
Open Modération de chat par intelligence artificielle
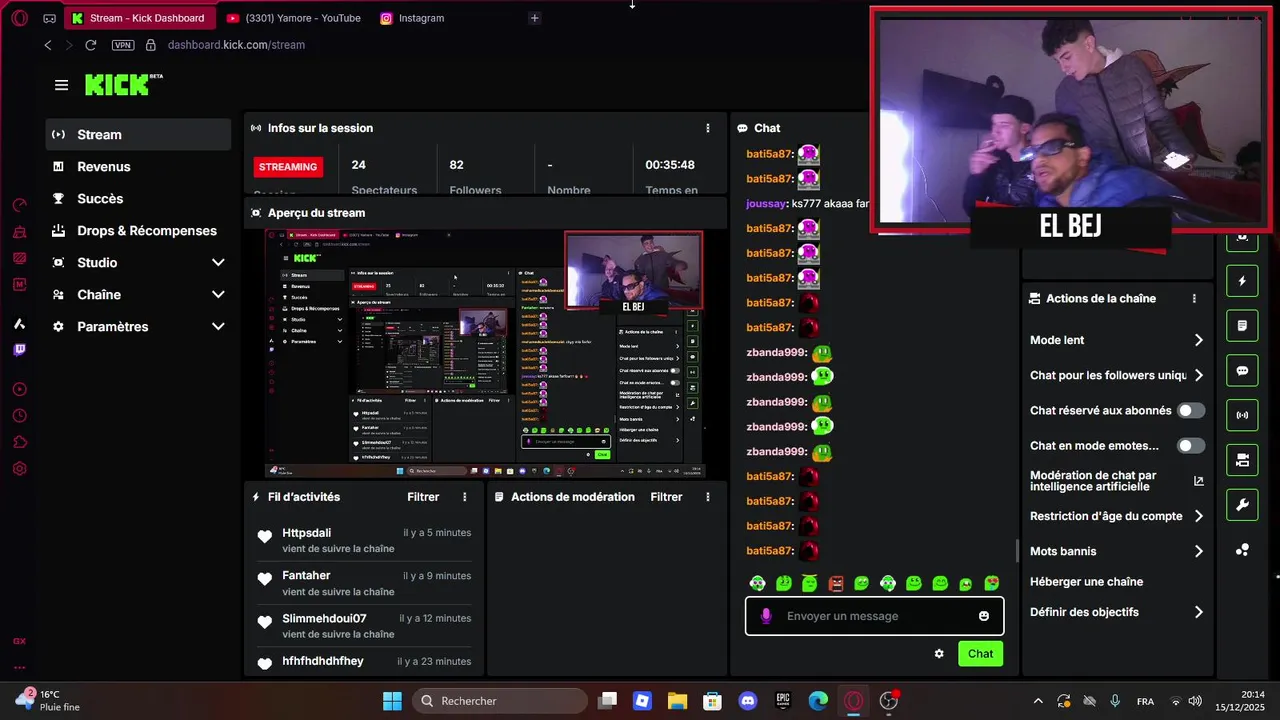click(x=1116, y=481)
